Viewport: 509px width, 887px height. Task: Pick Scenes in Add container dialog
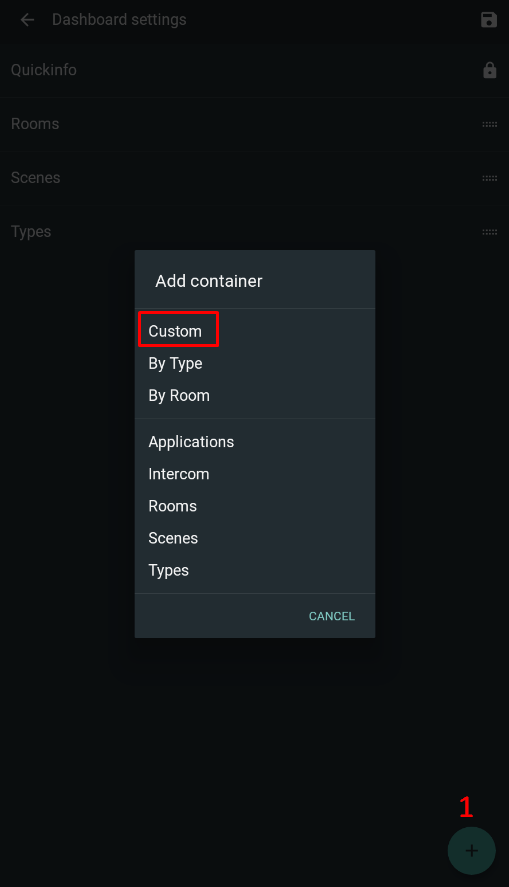pos(173,539)
